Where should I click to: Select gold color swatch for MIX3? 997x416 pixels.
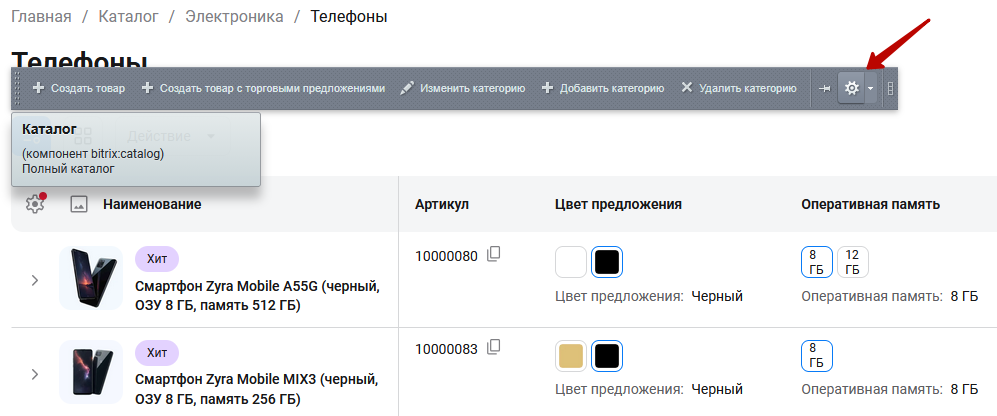tap(571, 356)
